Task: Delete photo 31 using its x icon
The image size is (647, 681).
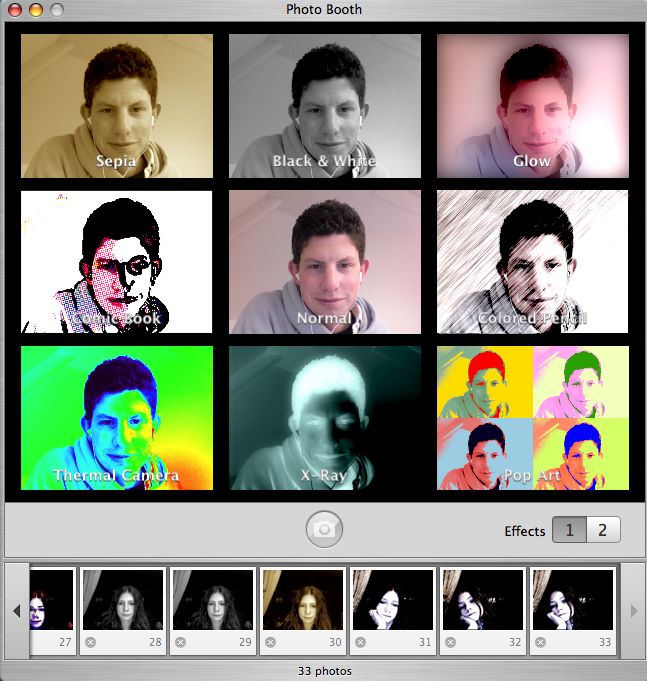Action: click(360, 642)
